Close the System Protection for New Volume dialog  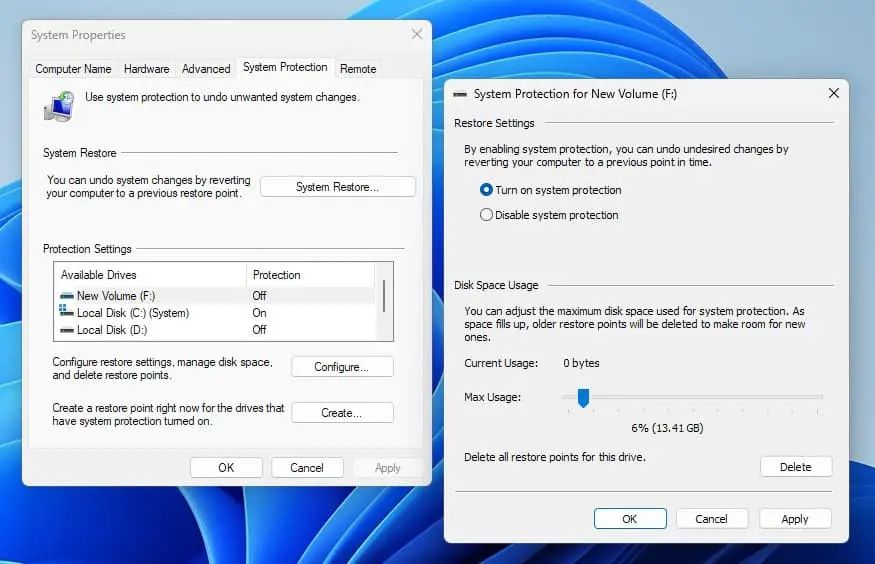tap(833, 93)
